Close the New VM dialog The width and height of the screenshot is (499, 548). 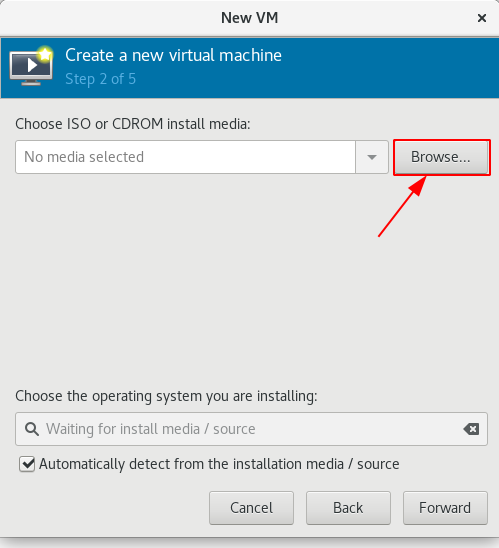point(482,18)
